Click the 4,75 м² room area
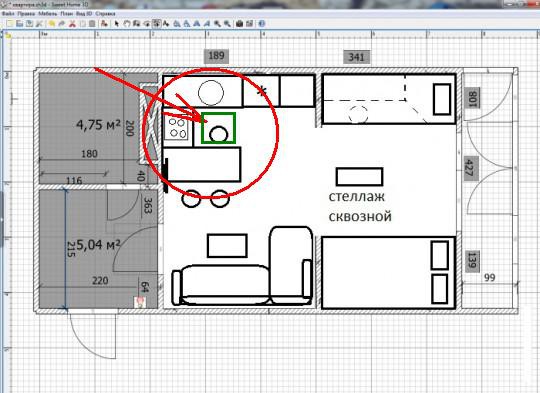Viewport: 540px width, 393px height. pos(98,124)
